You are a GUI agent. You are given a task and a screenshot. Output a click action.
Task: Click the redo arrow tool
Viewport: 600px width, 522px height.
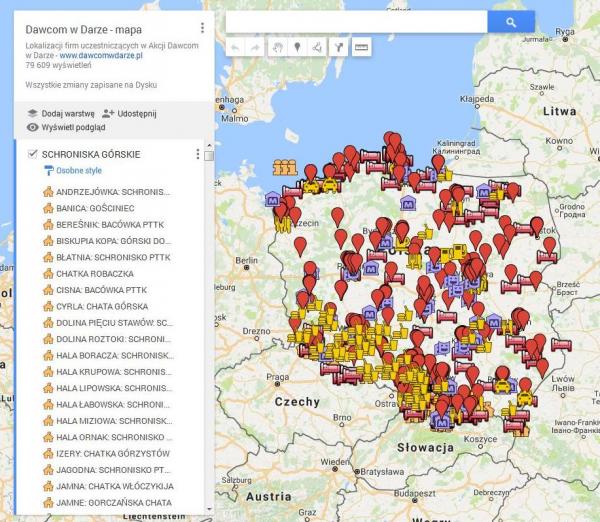tap(254, 47)
